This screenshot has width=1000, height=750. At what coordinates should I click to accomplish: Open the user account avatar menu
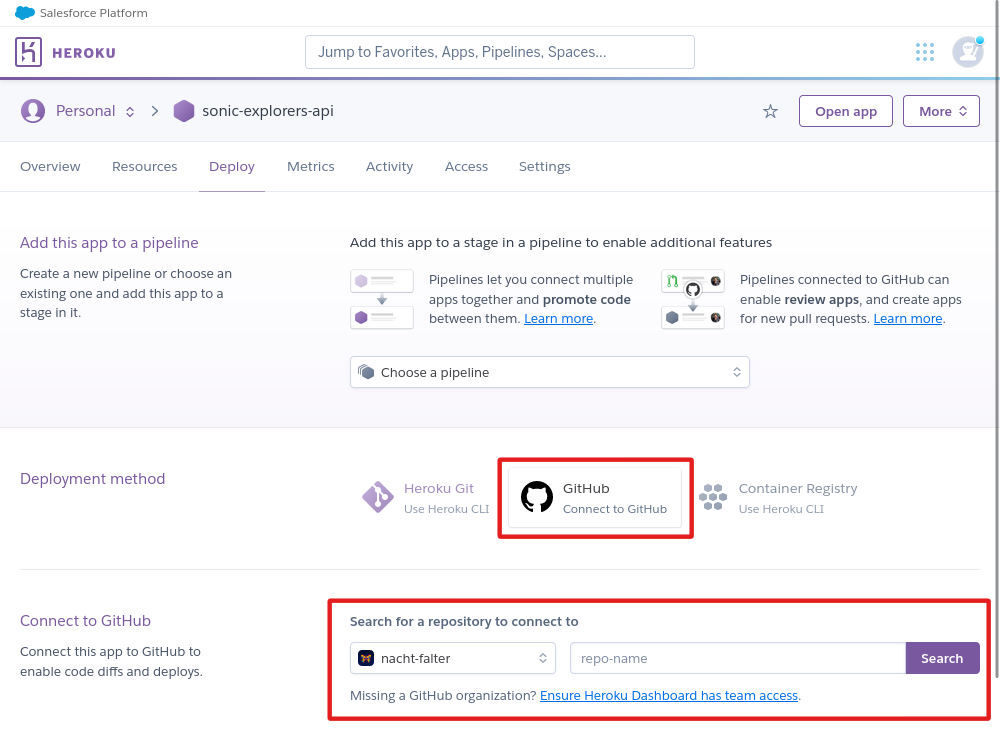point(967,52)
